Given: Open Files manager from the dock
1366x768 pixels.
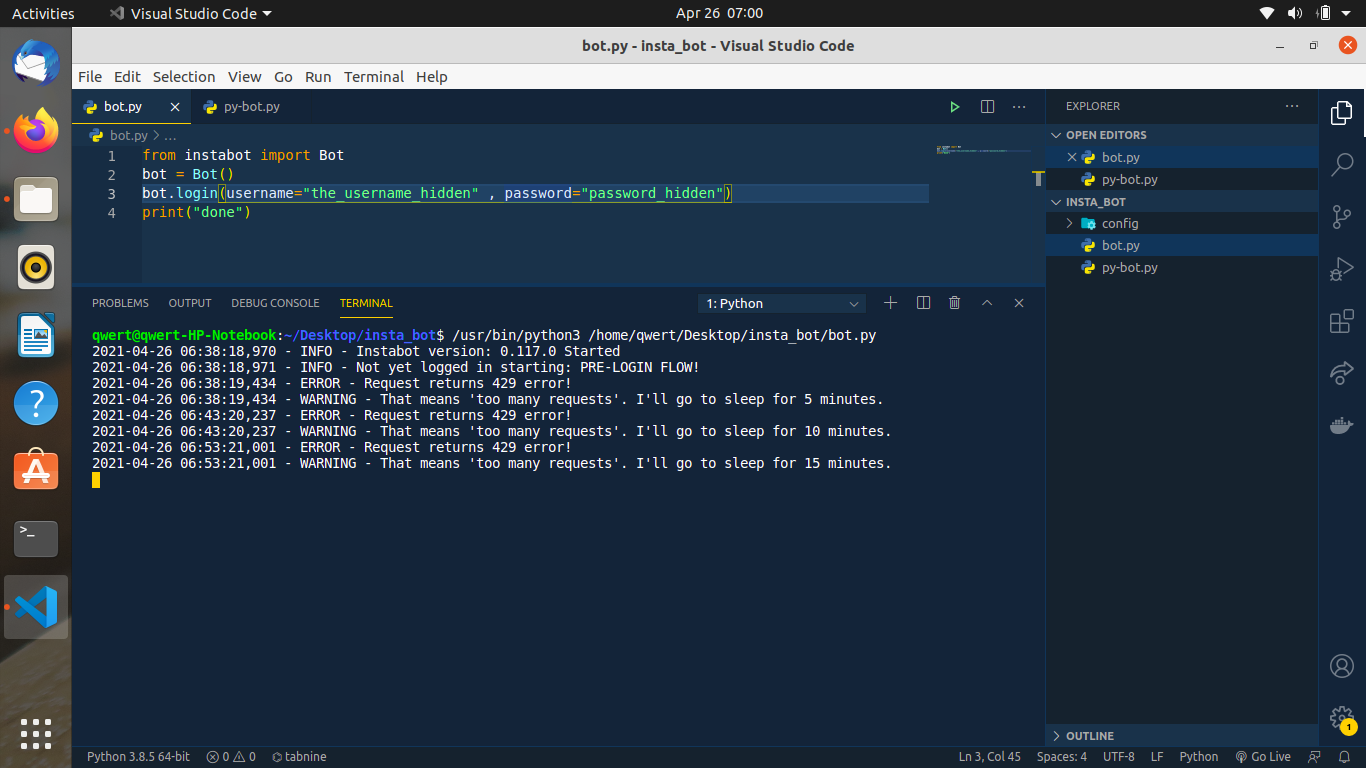Looking at the screenshot, I should [36, 199].
